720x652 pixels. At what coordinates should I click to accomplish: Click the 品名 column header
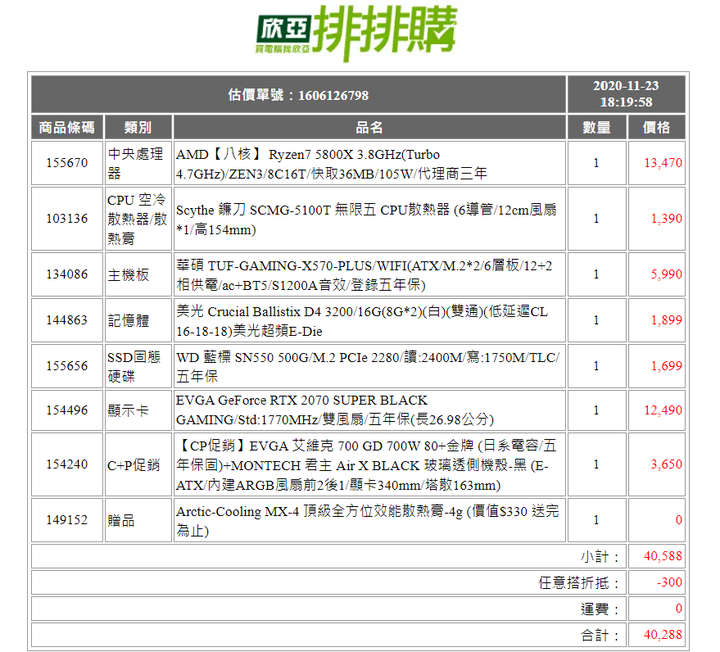coord(369,127)
